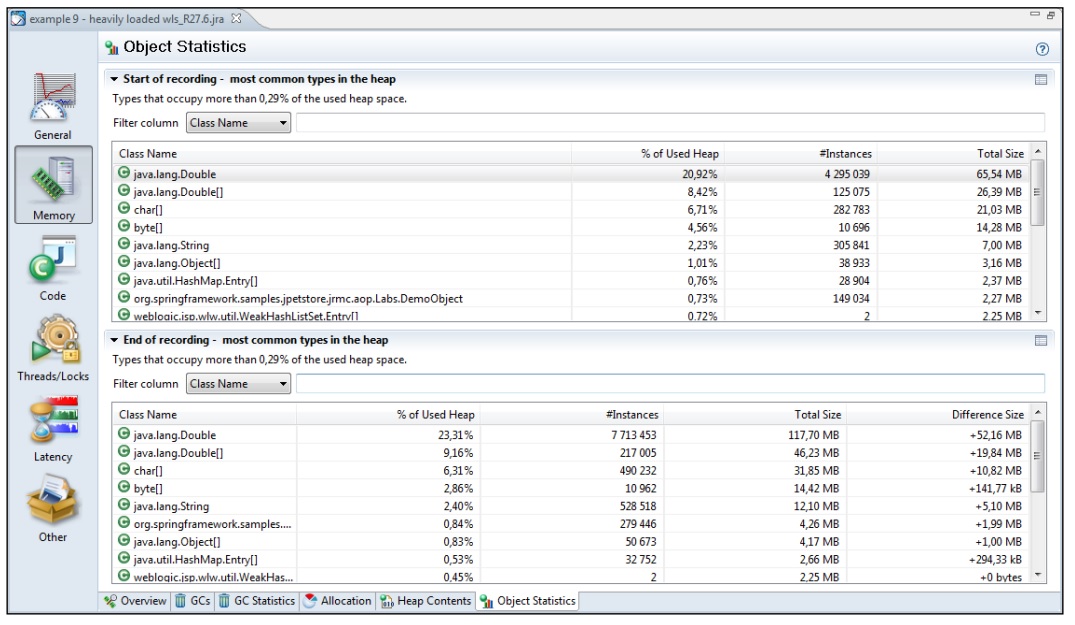Click table settings icon for End of recording

[1041, 340]
